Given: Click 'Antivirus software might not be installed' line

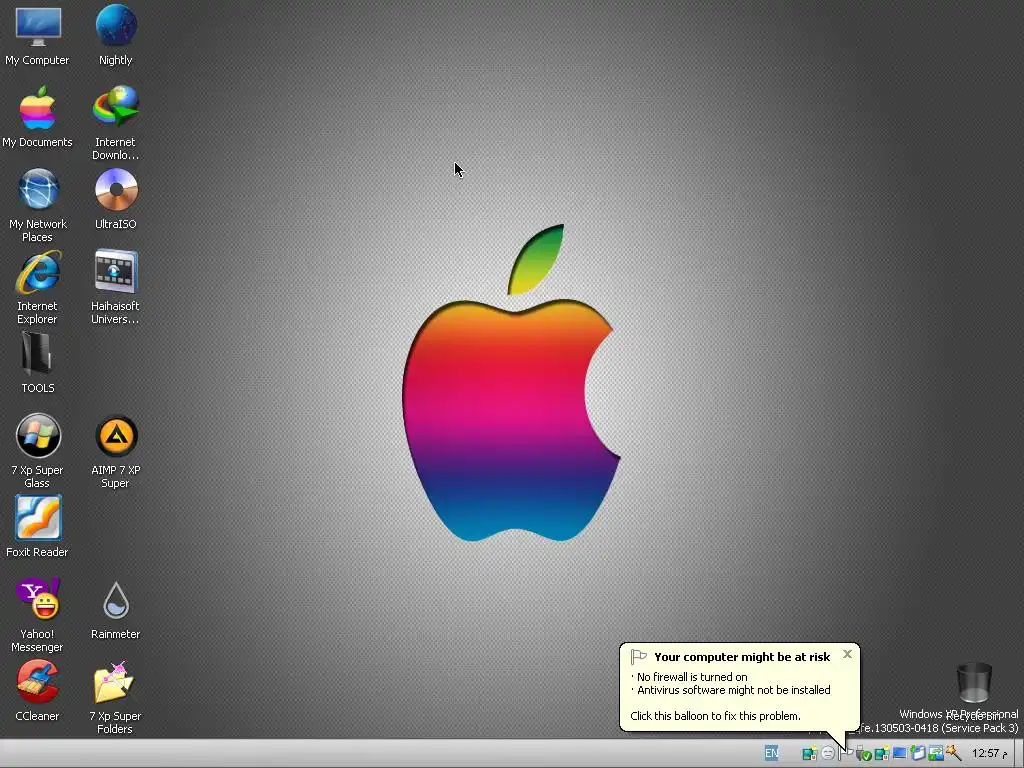Looking at the screenshot, I should 733,690.
